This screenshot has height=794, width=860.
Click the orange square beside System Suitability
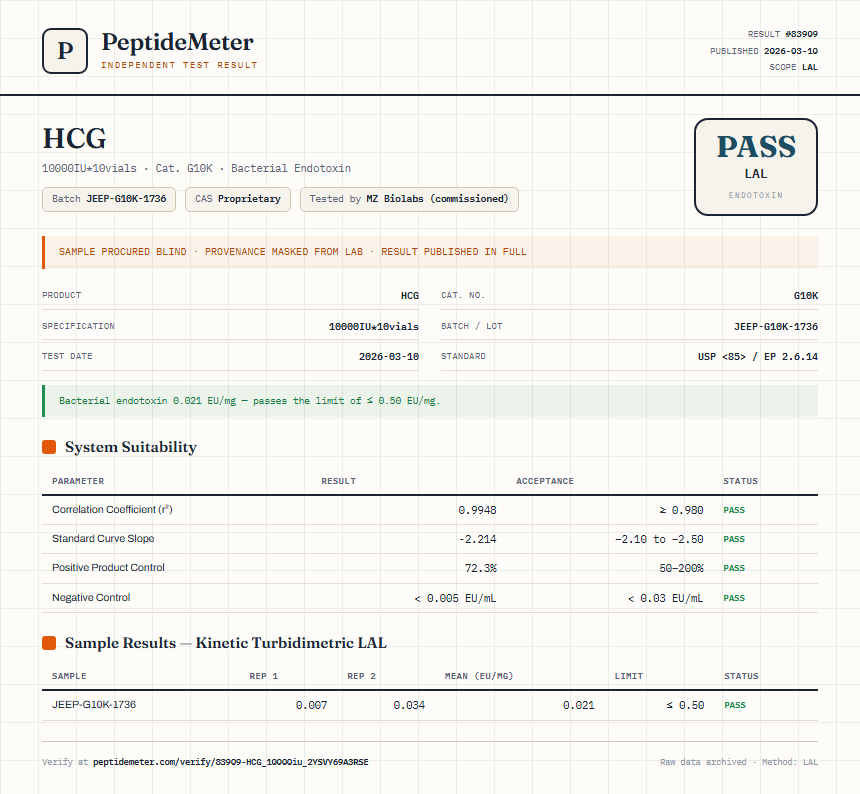49,447
